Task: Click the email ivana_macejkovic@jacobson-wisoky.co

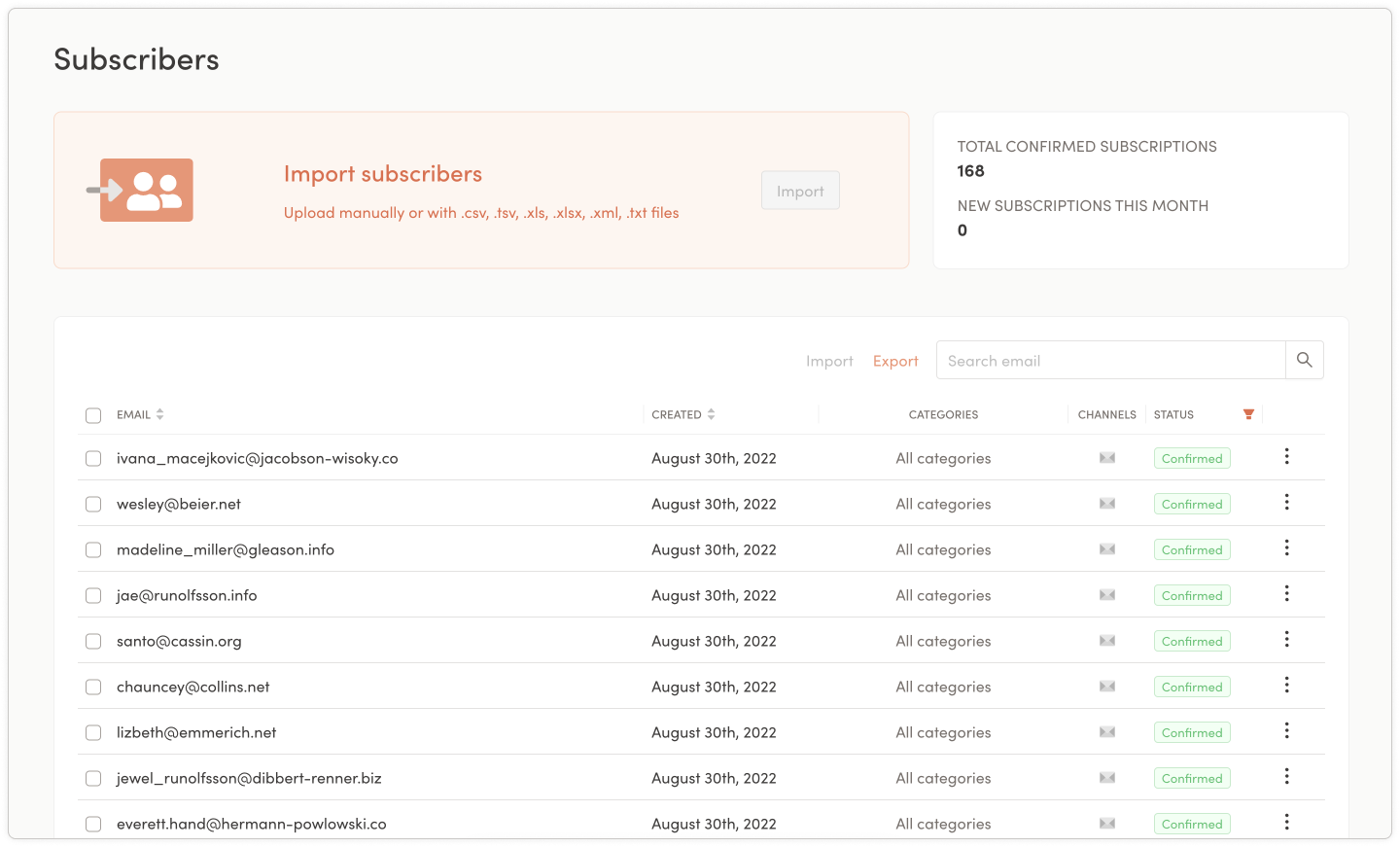Action: [x=258, y=458]
